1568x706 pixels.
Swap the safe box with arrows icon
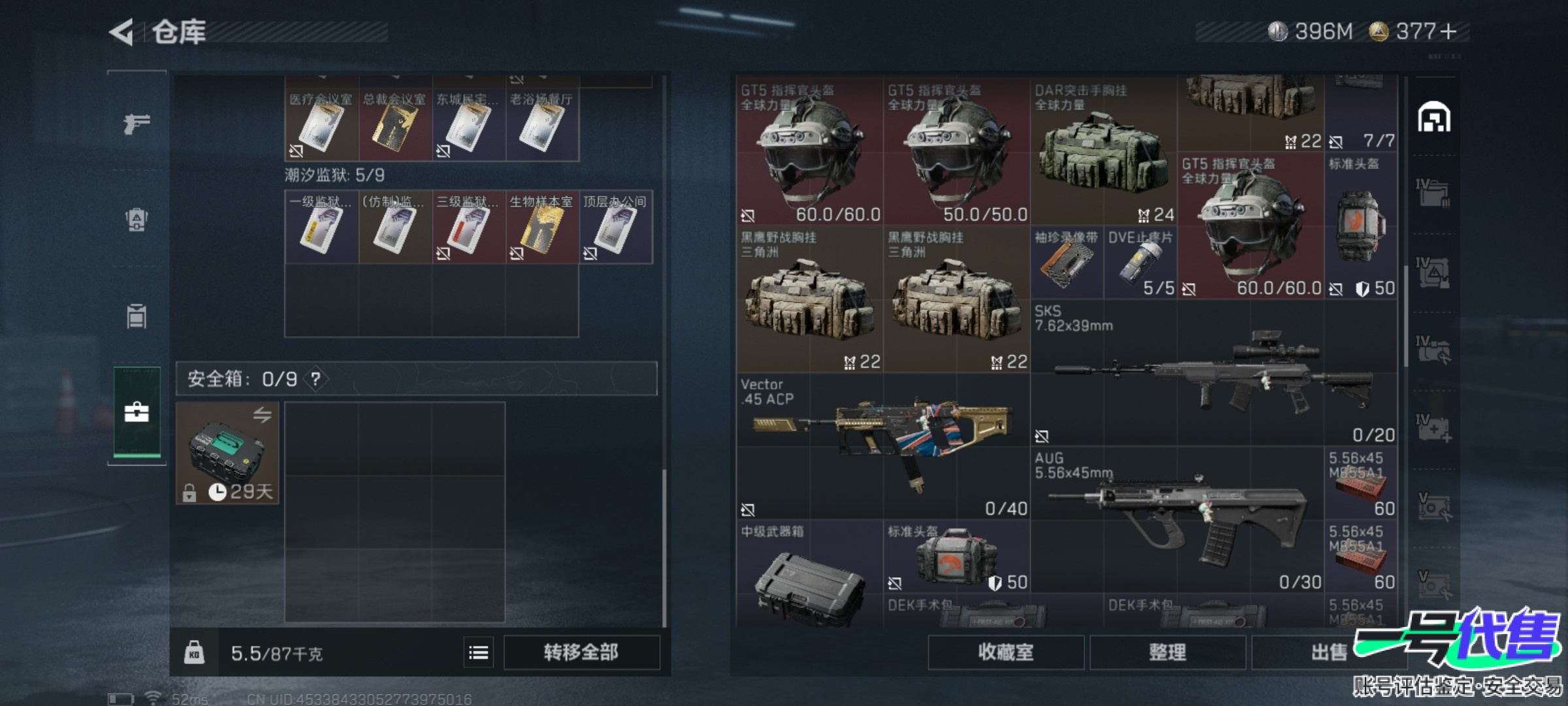[262, 415]
